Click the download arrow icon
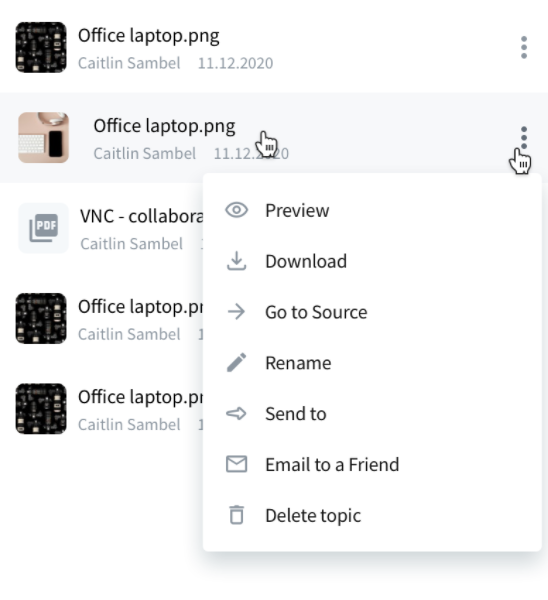This screenshot has width=548, height=600. [x=236, y=261]
